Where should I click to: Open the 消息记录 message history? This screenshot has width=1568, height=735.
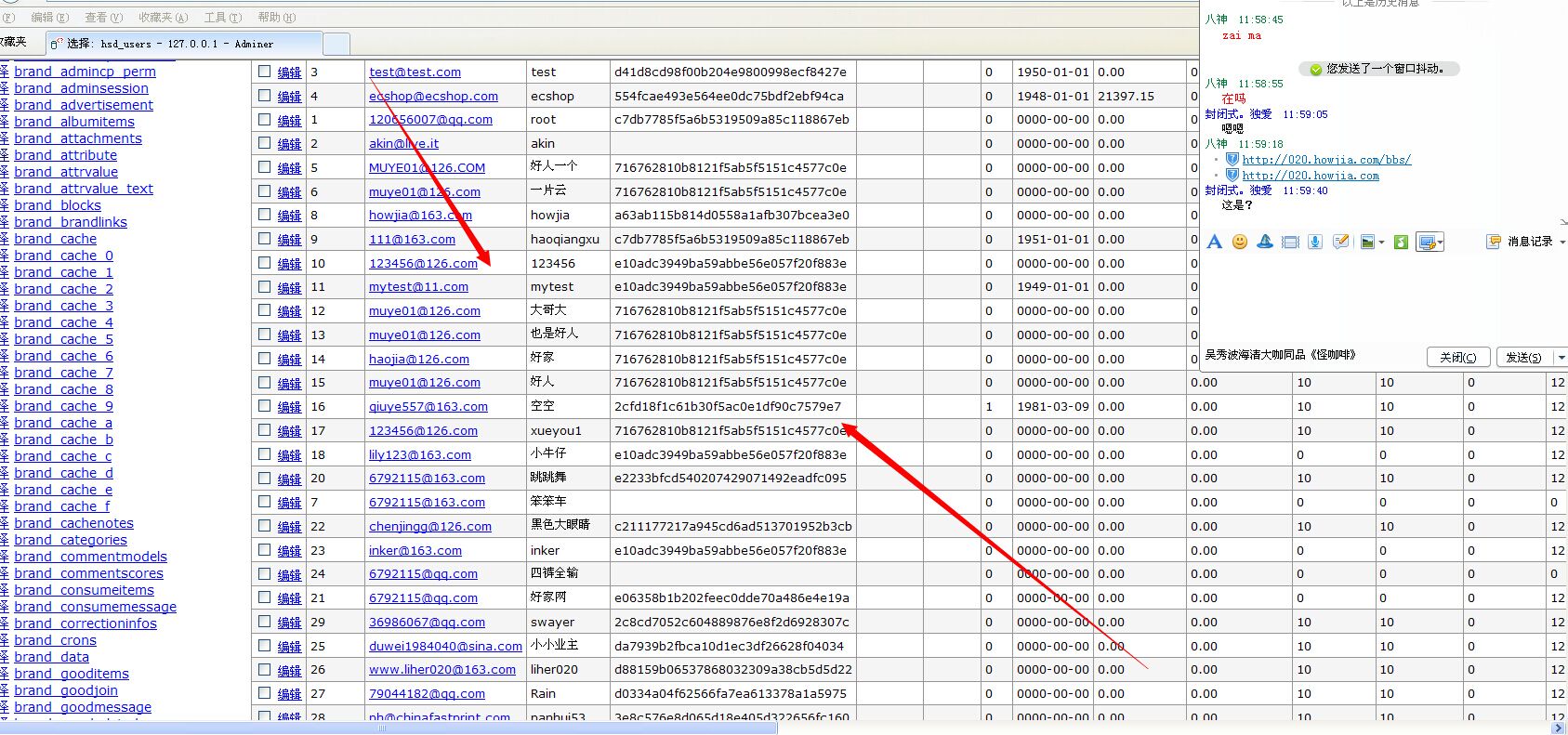pyautogui.click(x=1530, y=242)
